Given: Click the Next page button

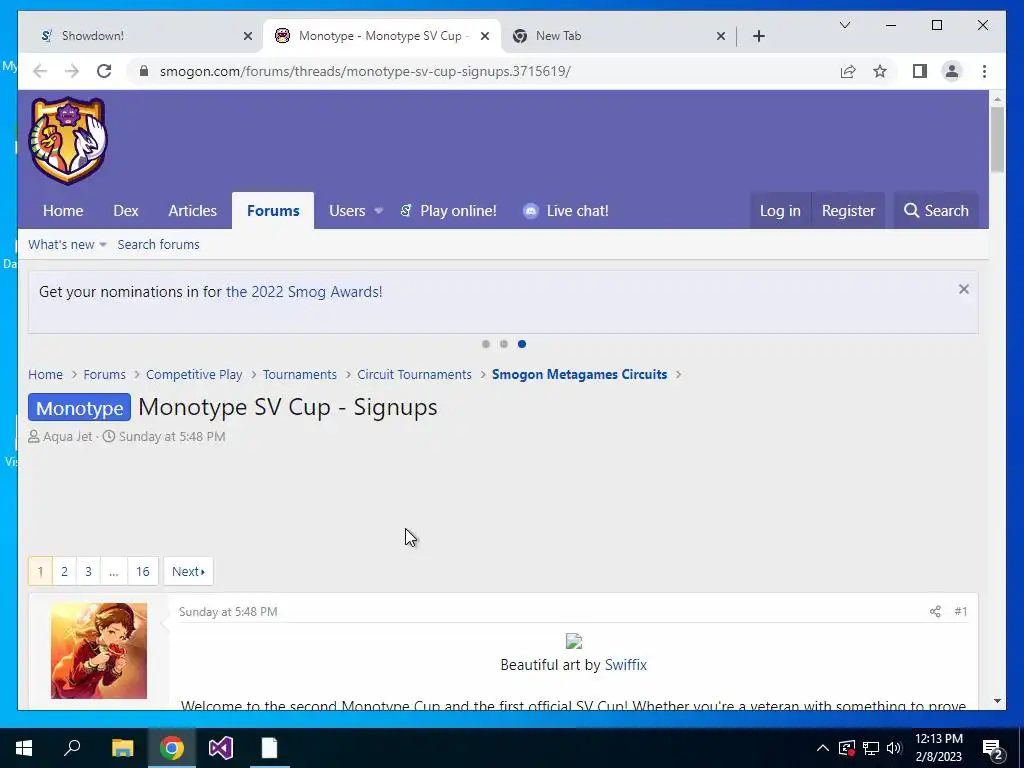Looking at the screenshot, I should click(188, 571).
